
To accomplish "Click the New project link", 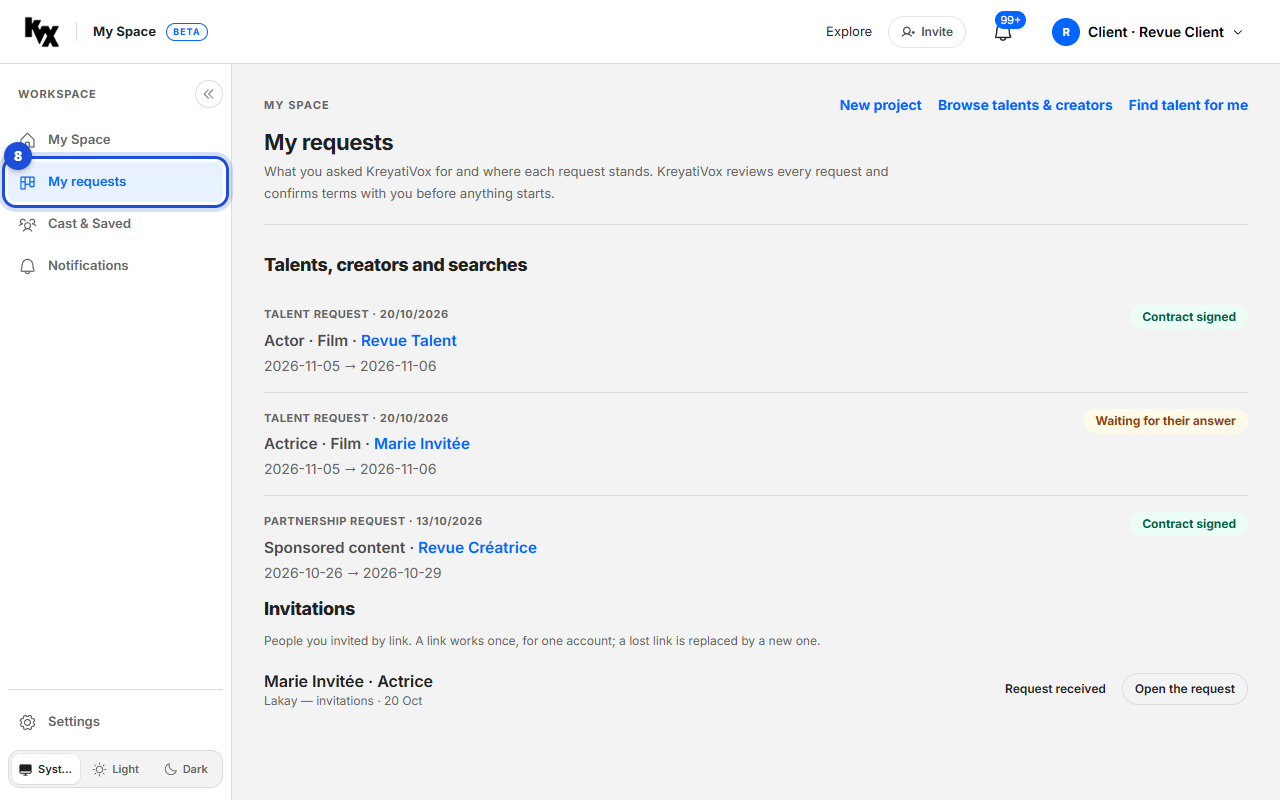I will pos(881,105).
